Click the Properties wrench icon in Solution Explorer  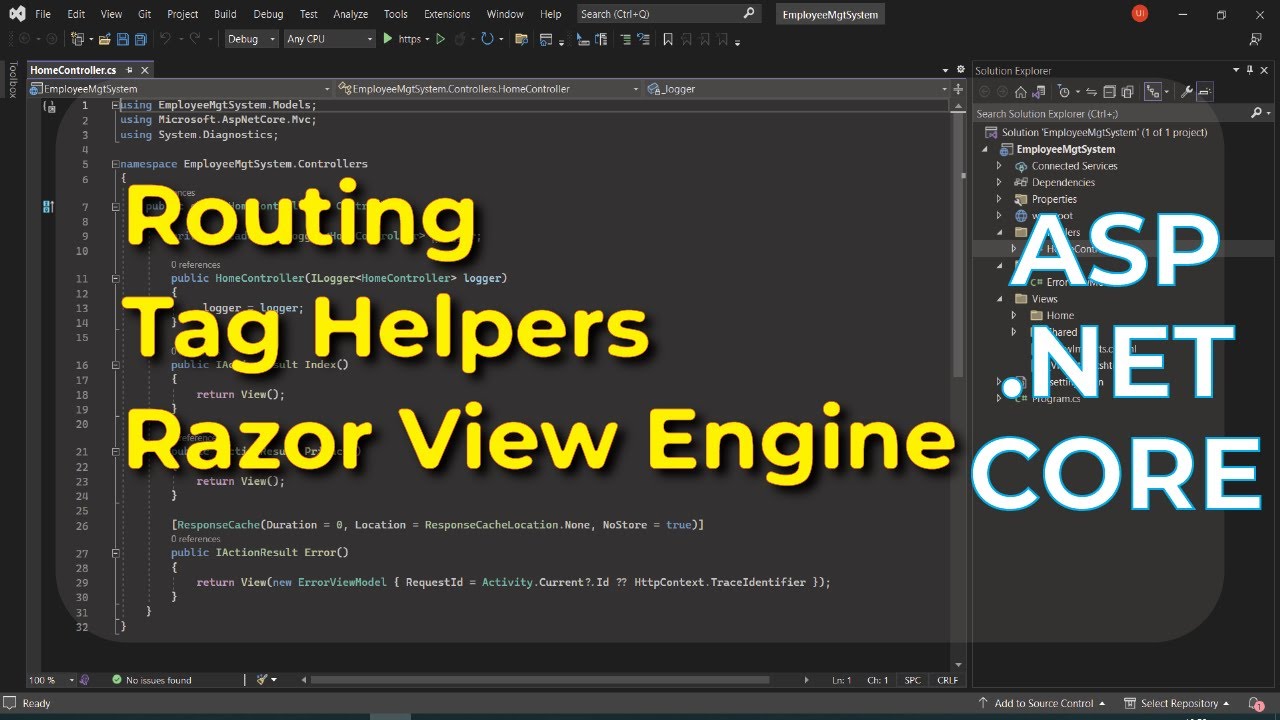[x=1187, y=92]
